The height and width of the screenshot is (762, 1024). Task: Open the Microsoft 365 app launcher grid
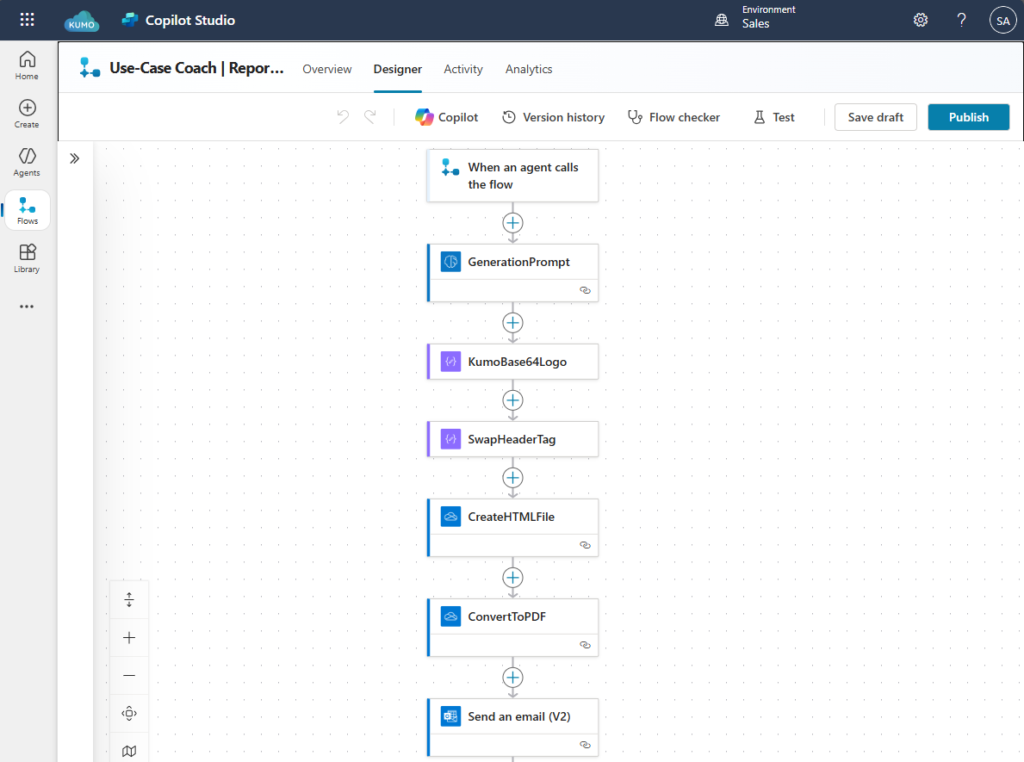[x=27, y=19]
